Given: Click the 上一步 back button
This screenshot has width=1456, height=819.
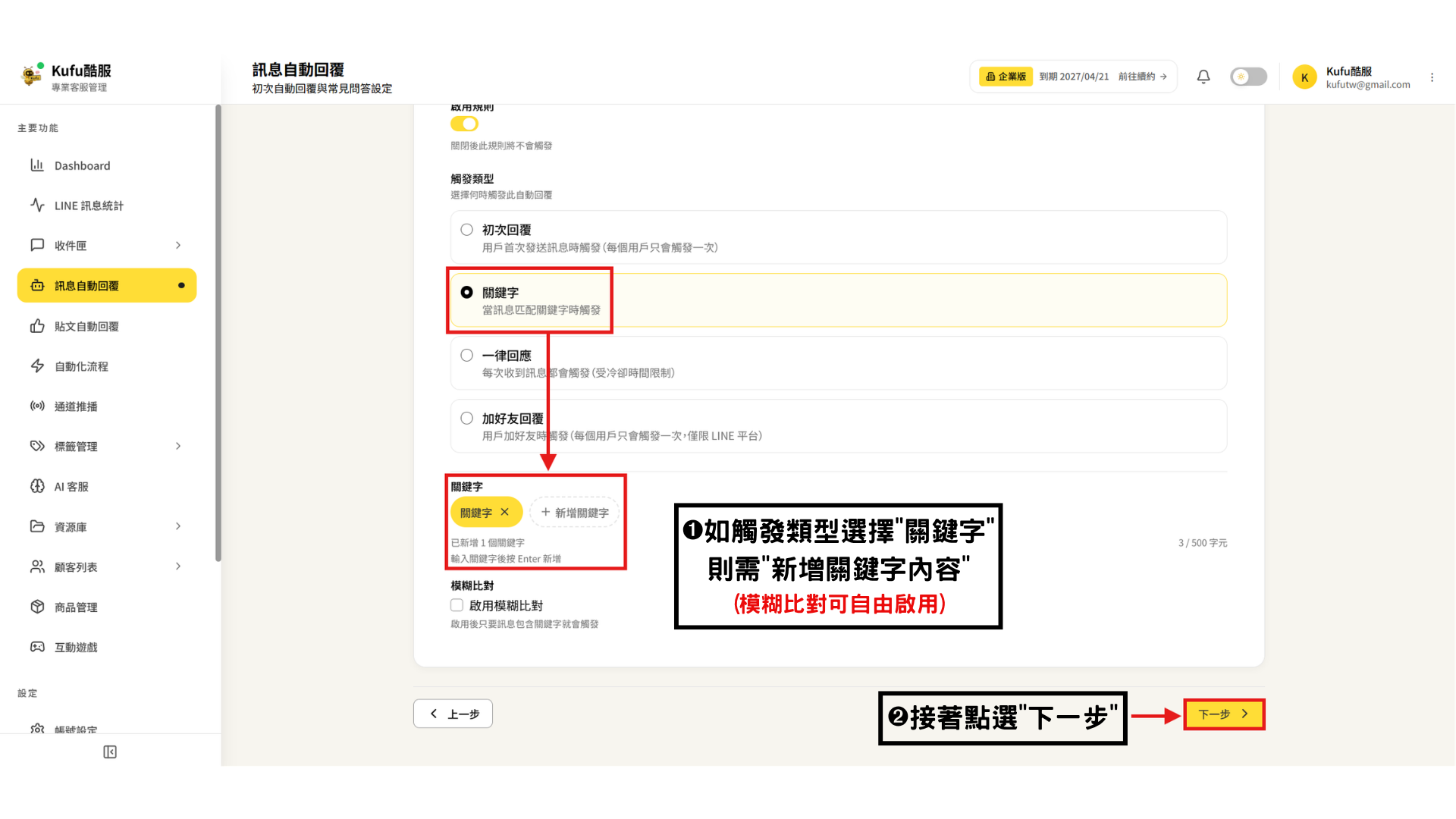Looking at the screenshot, I should pos(453,714).
